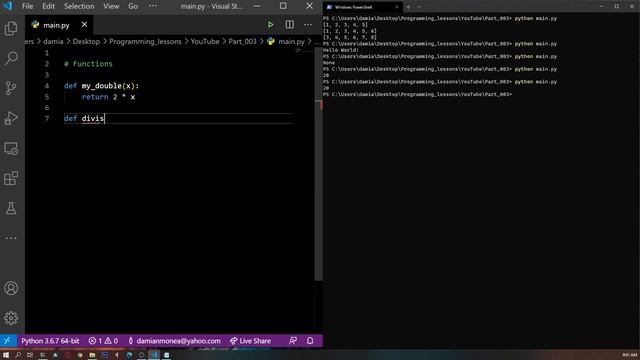Open the Windows Start menu
Viewport: 640px width, 360px height.
tap(6, 355)
